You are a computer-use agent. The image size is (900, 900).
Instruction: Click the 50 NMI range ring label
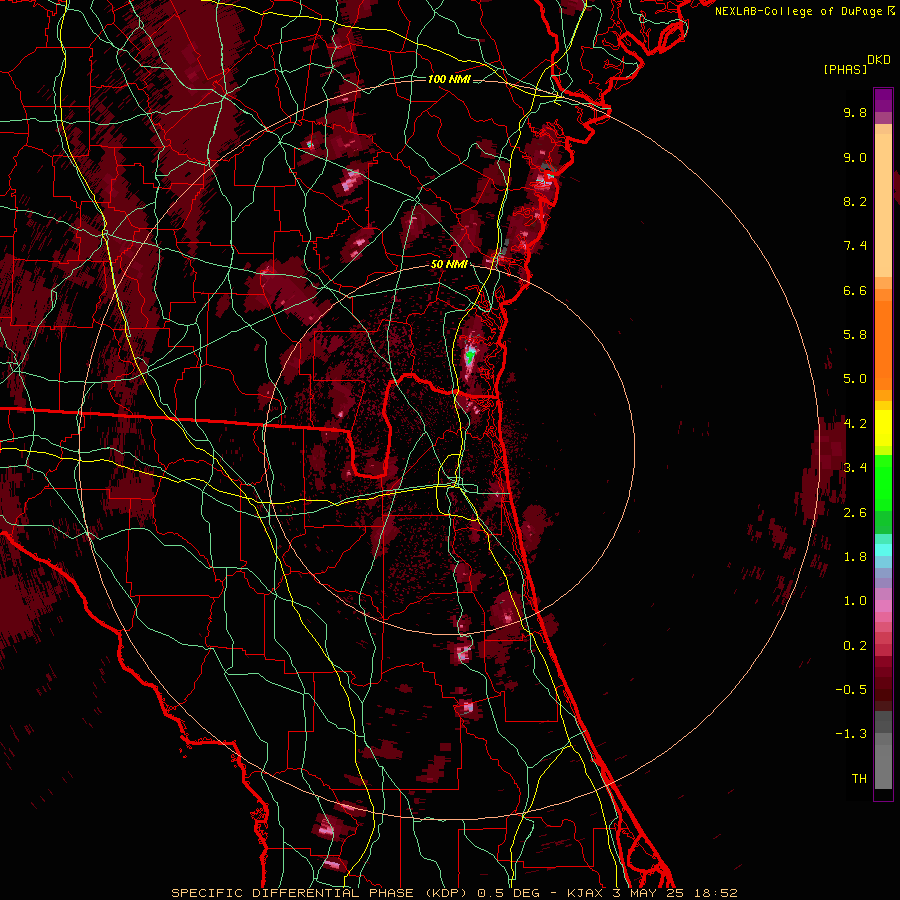coord(449,264)
